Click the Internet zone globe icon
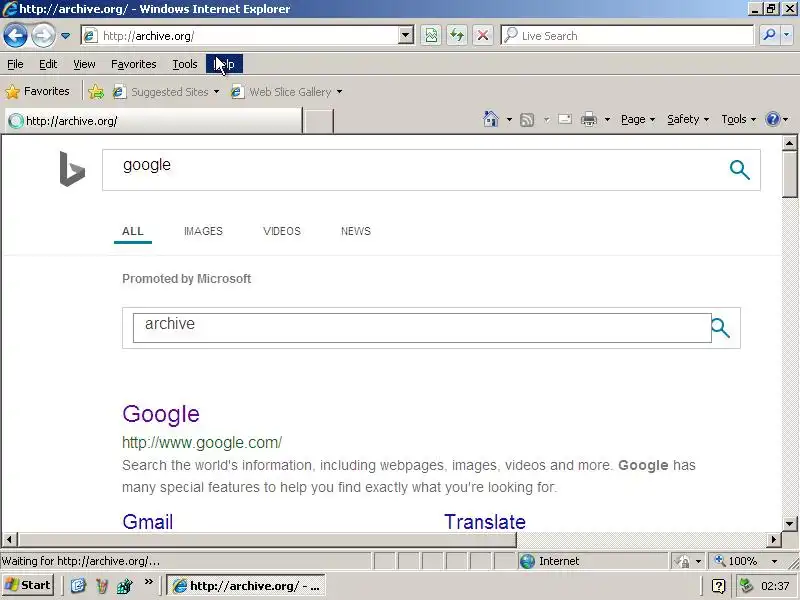 (527, 561)
